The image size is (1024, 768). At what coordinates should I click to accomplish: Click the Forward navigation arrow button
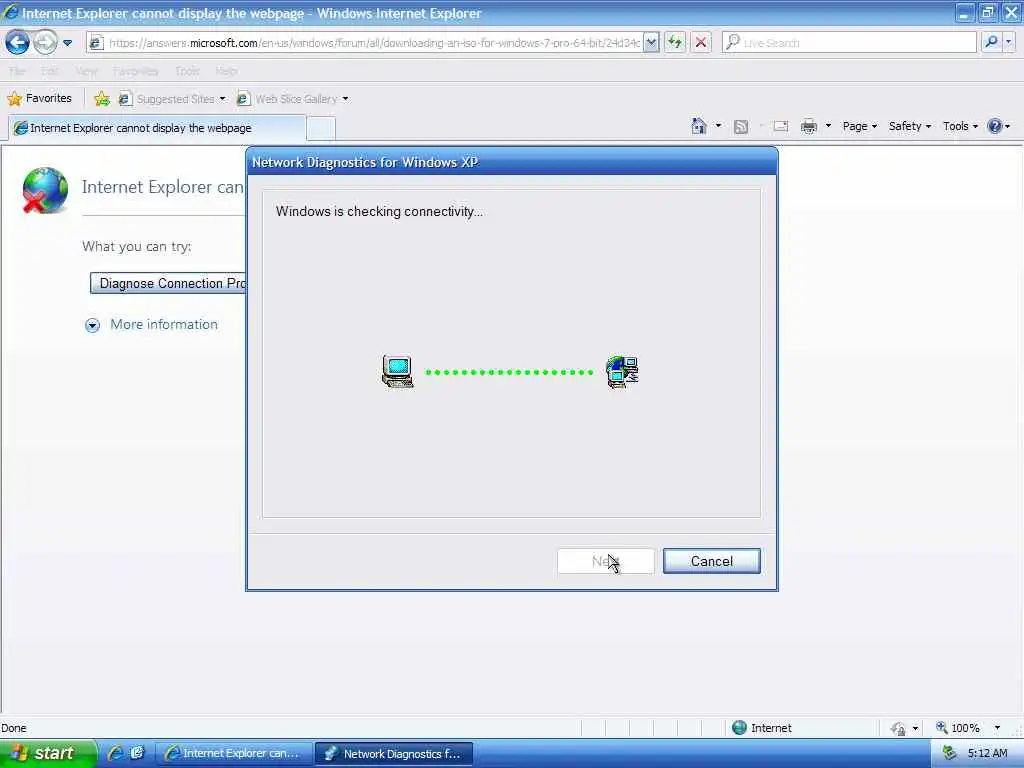[x=45, y=43]
